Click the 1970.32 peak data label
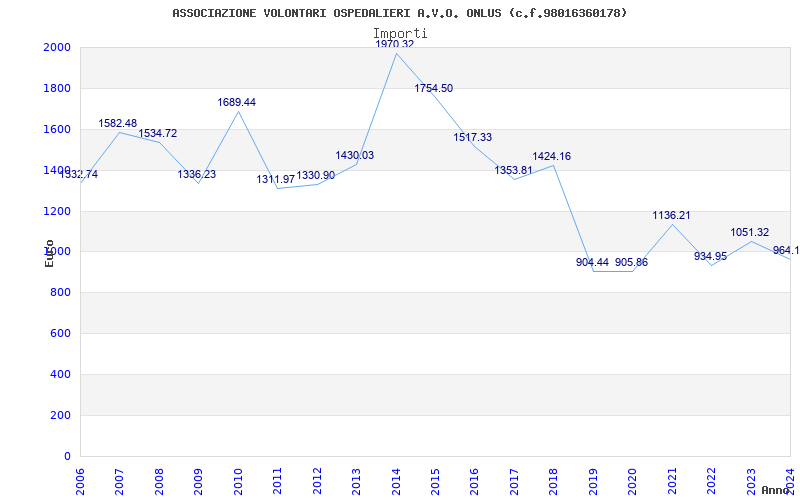This screenshot has height=500, width=800. 394,44
